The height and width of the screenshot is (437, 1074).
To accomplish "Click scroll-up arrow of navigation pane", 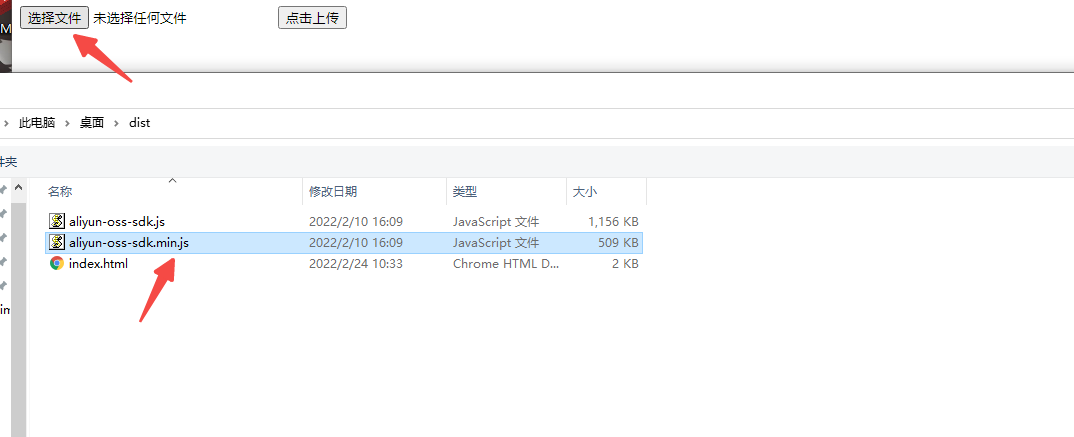I will pos(18,188).
